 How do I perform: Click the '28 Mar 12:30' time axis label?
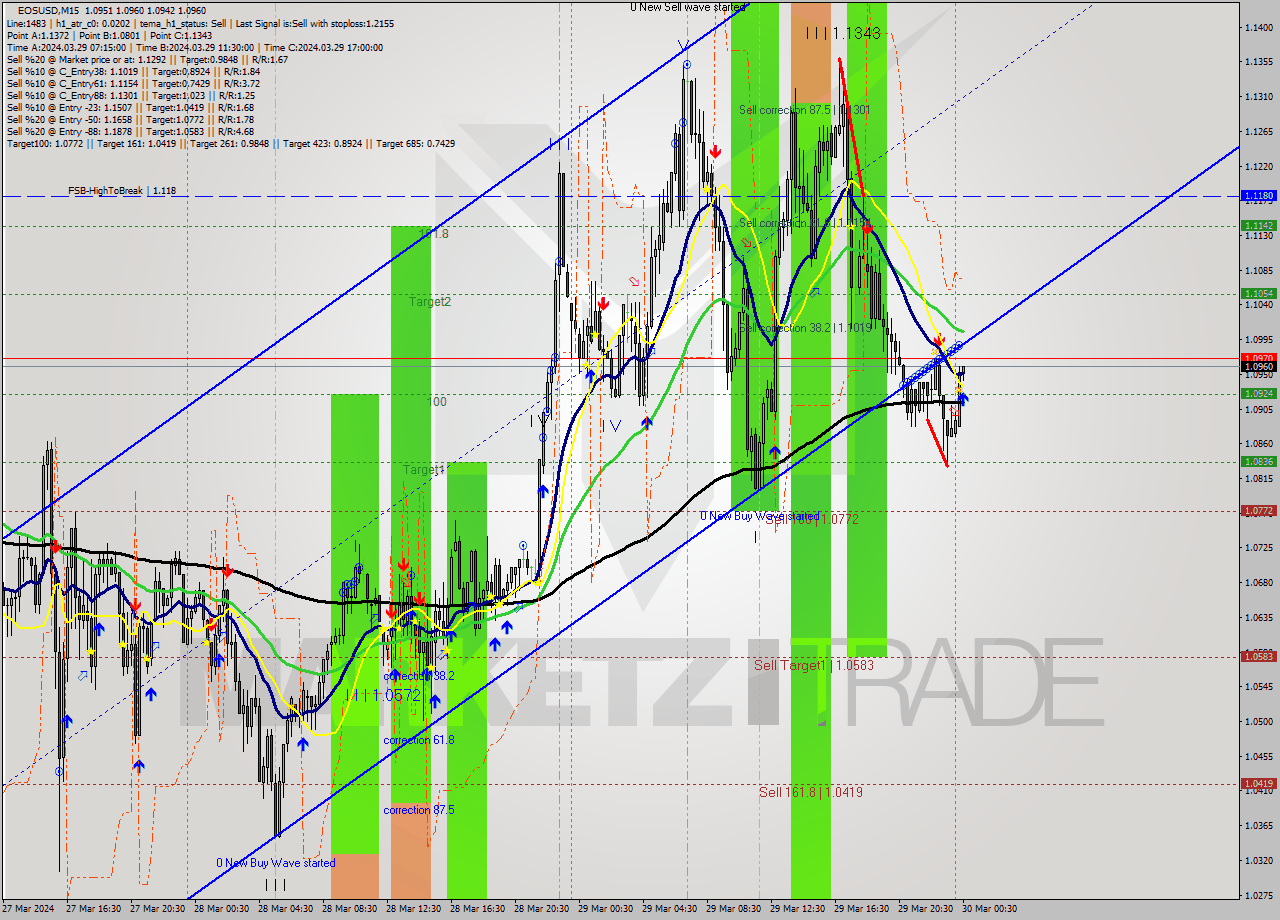[x=413, y=909]
